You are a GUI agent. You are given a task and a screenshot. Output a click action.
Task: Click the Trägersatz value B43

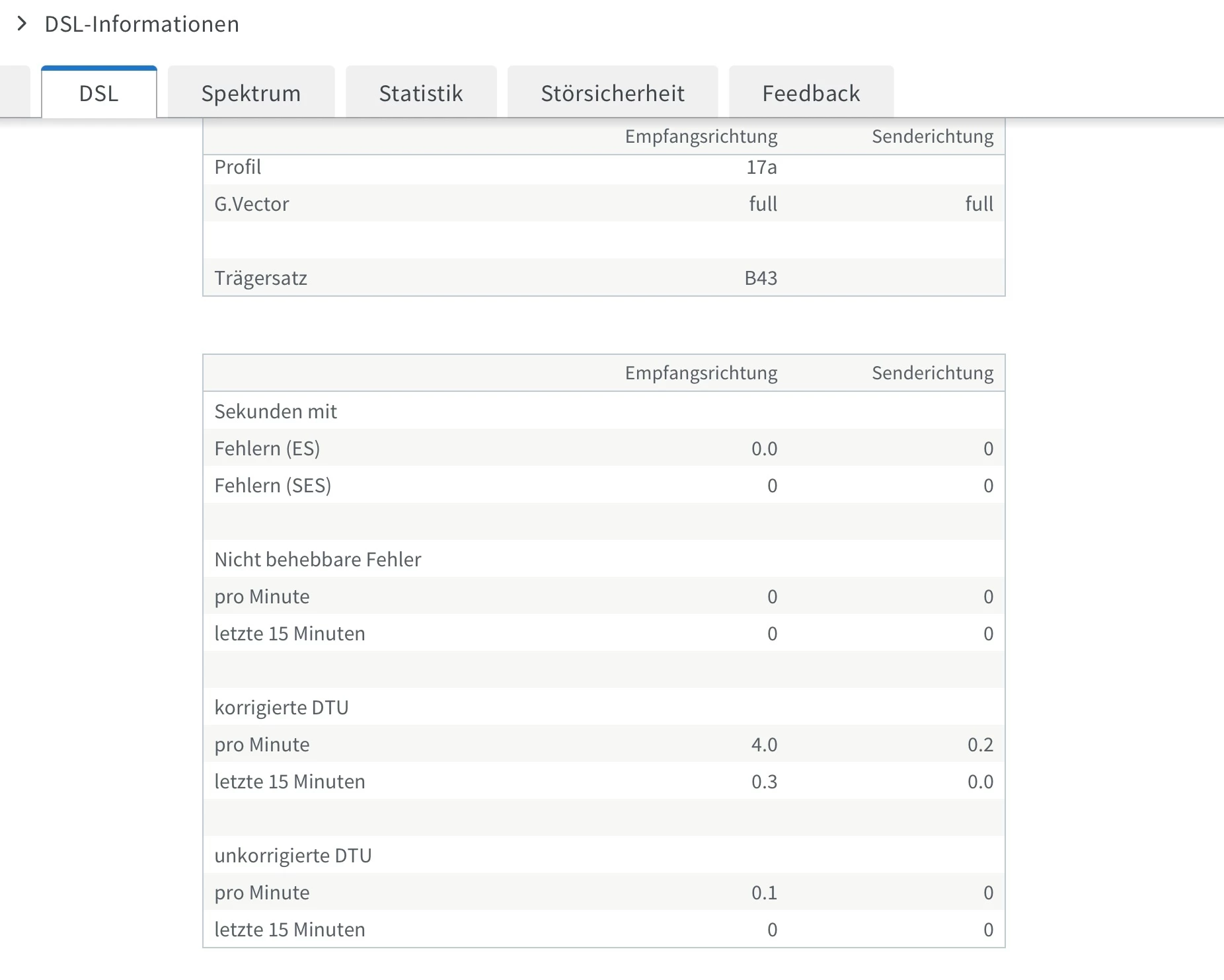761,278
